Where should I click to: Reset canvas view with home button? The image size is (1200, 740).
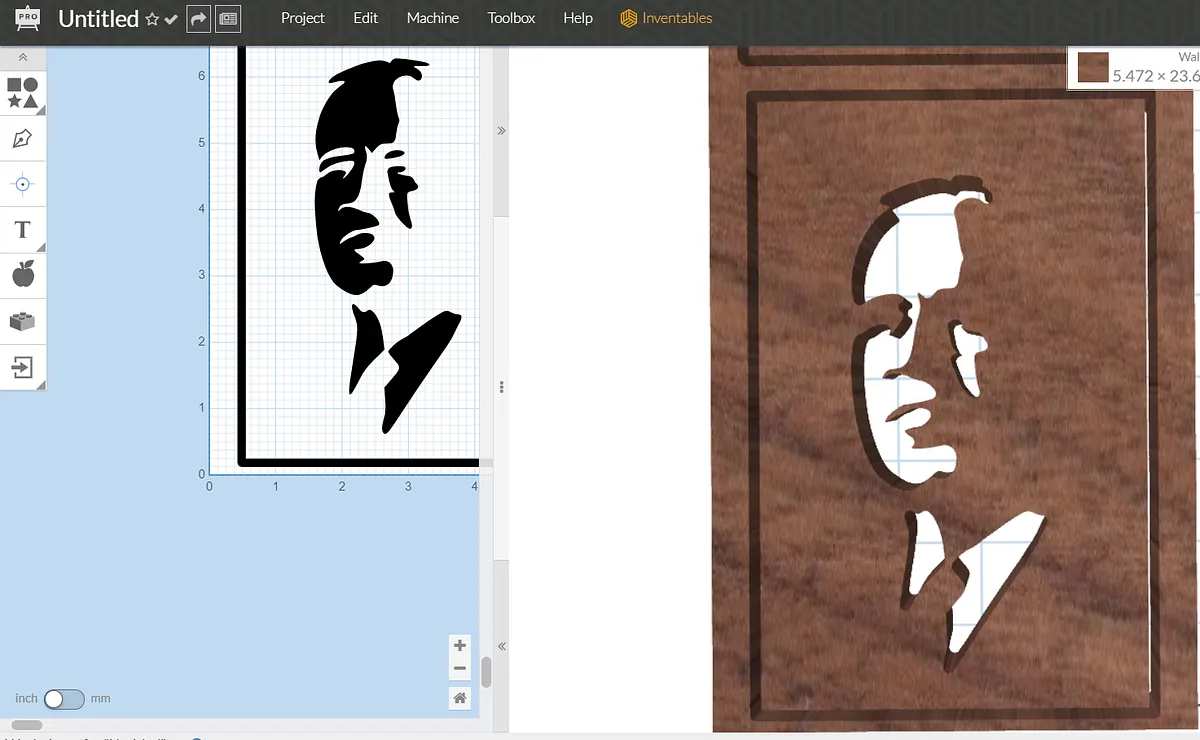460,698
